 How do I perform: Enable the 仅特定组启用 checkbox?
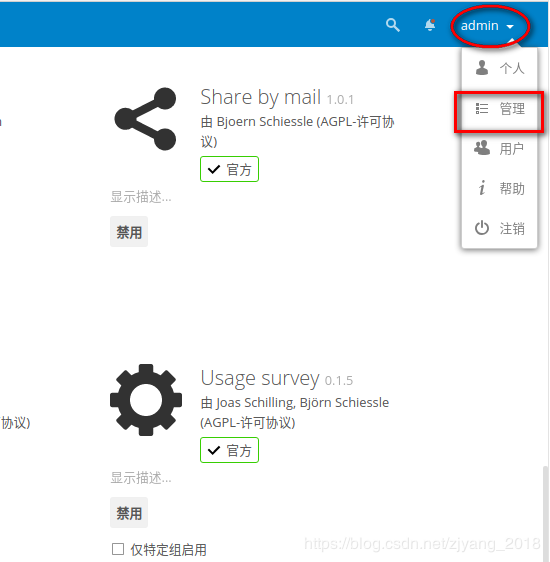[x=118, y=549]
